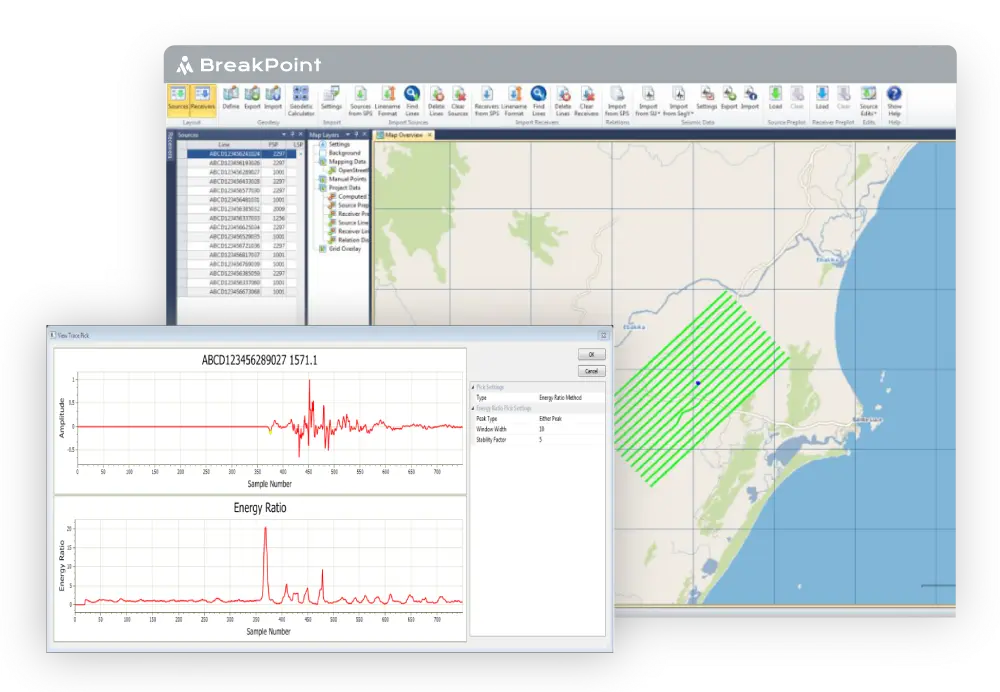Sort by the Line column header
The width and height of the screenshot is (1000, 692).
coord(224,145)
